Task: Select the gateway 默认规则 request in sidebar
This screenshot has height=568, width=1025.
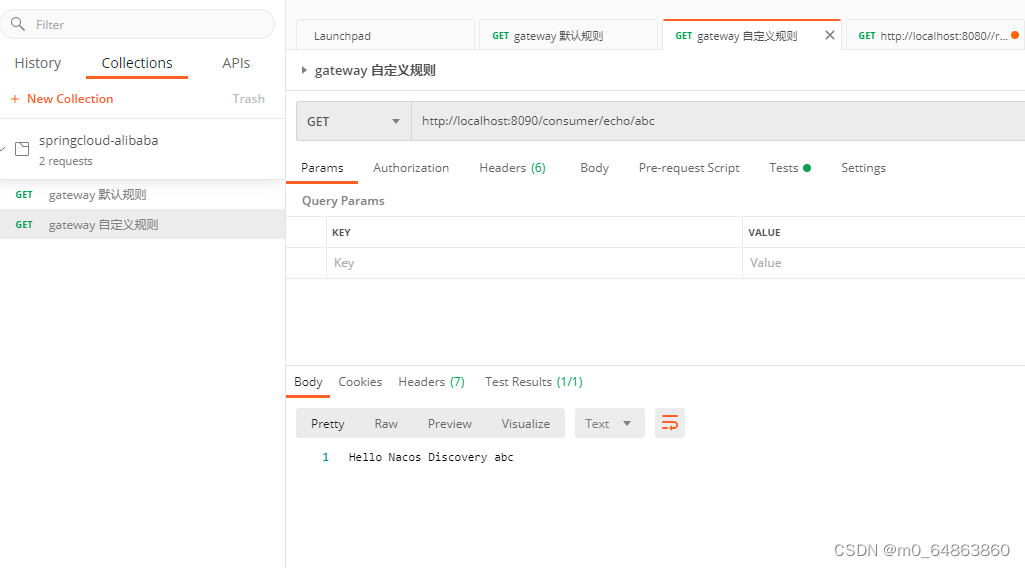Action: pyautogui.click(x=143, y=195)
